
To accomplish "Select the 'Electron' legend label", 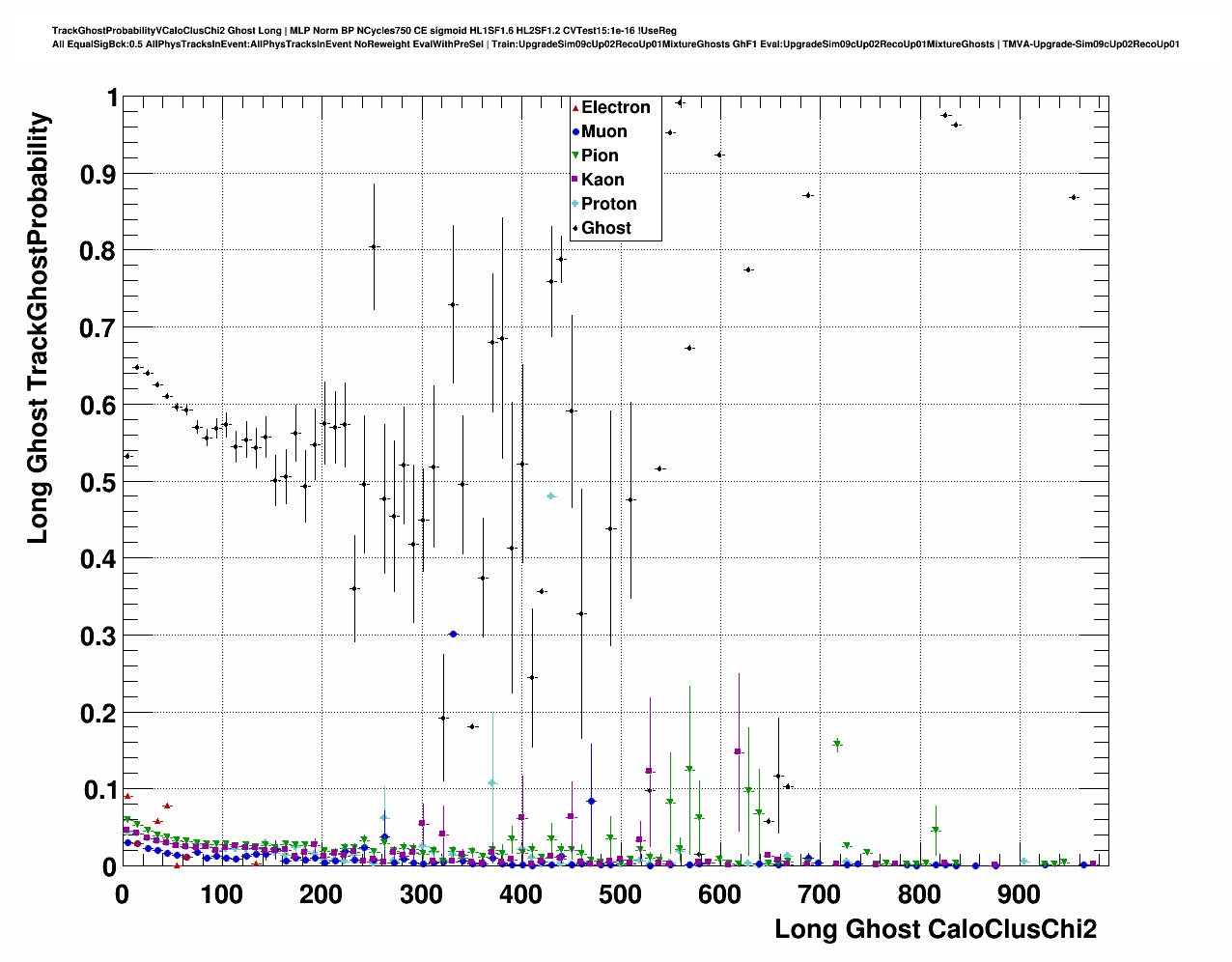I will (x=616, y=107).
